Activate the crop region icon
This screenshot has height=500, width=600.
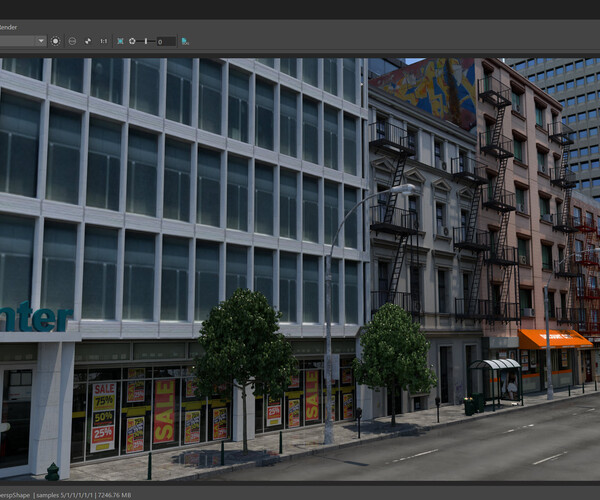point(72,41)
